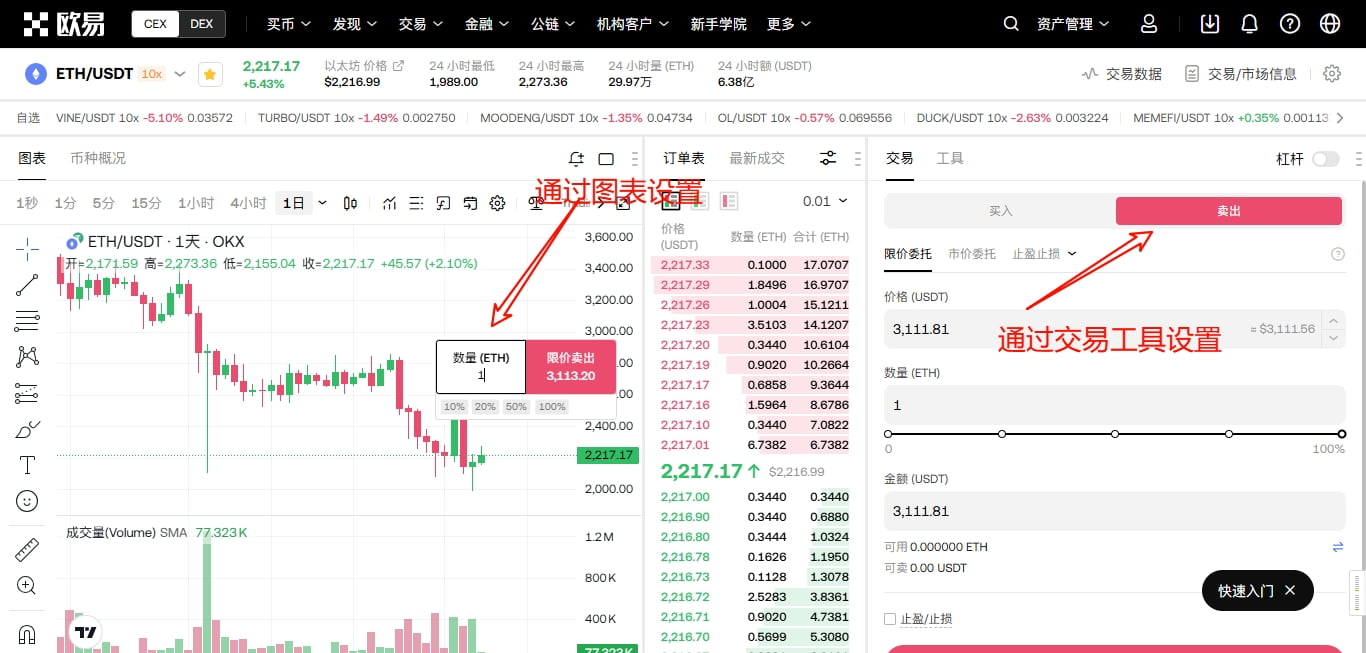
Task: Select the text annotation tool
Action: pyautogui.click(x=27, y=464)
